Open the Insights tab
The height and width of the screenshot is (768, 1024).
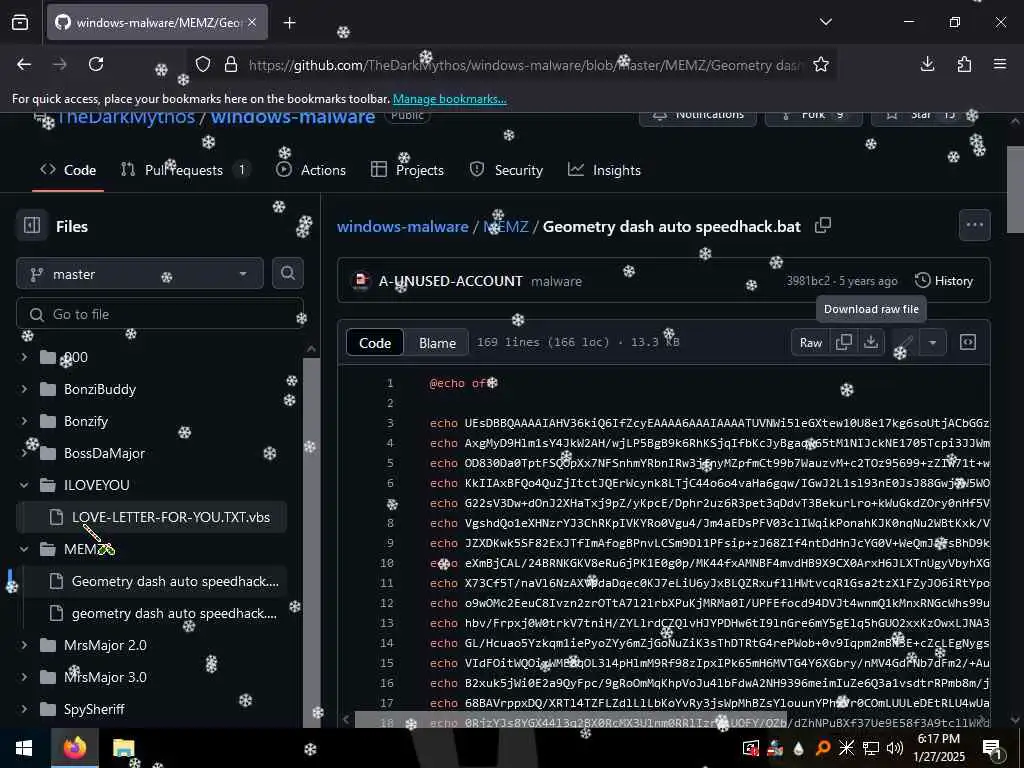click(604, 170)
